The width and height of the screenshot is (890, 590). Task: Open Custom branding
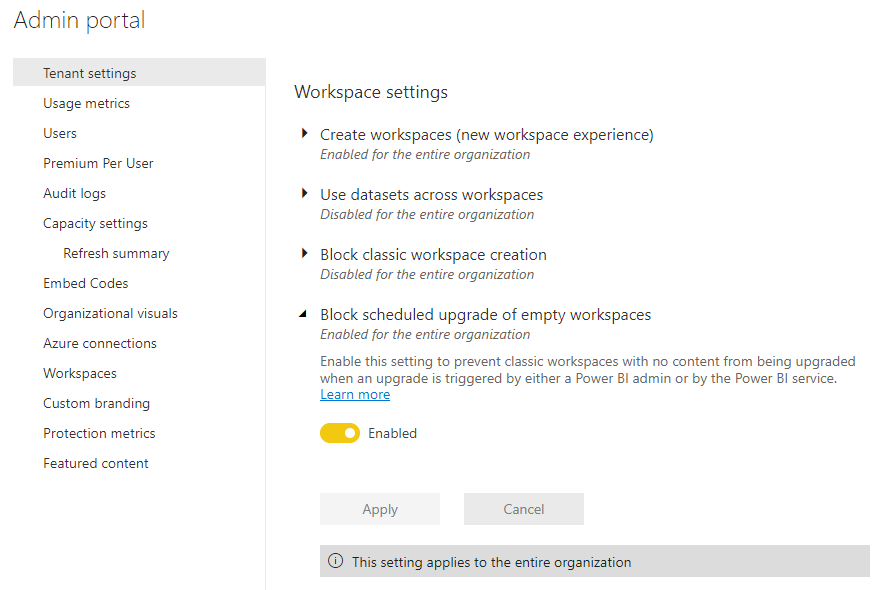point(96,404)
